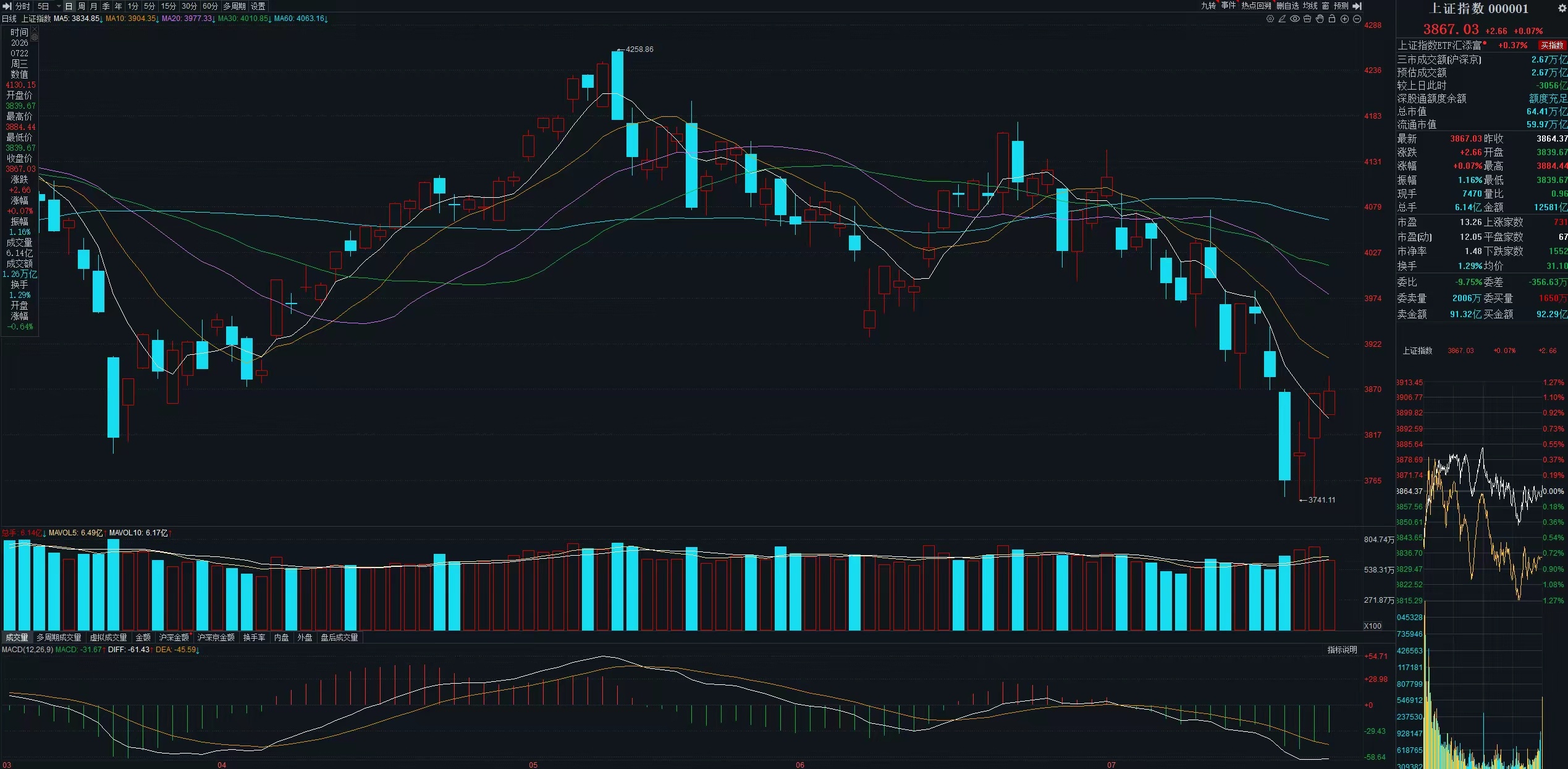The image size is (1568, 769).
Task: Open the toolbox icon above chart
Action: point(1307,19)
